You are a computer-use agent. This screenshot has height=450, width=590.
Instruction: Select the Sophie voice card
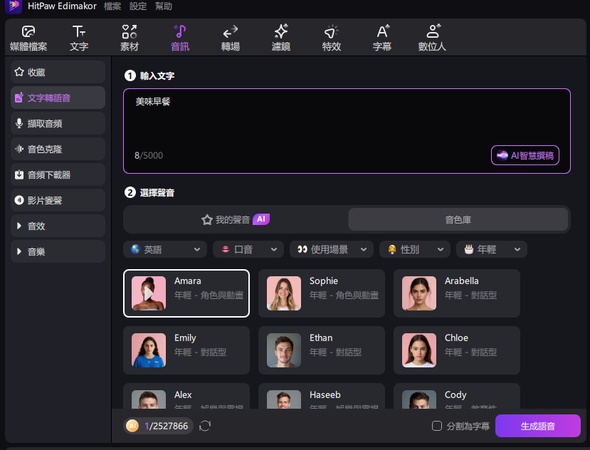[x=322, y=293]
